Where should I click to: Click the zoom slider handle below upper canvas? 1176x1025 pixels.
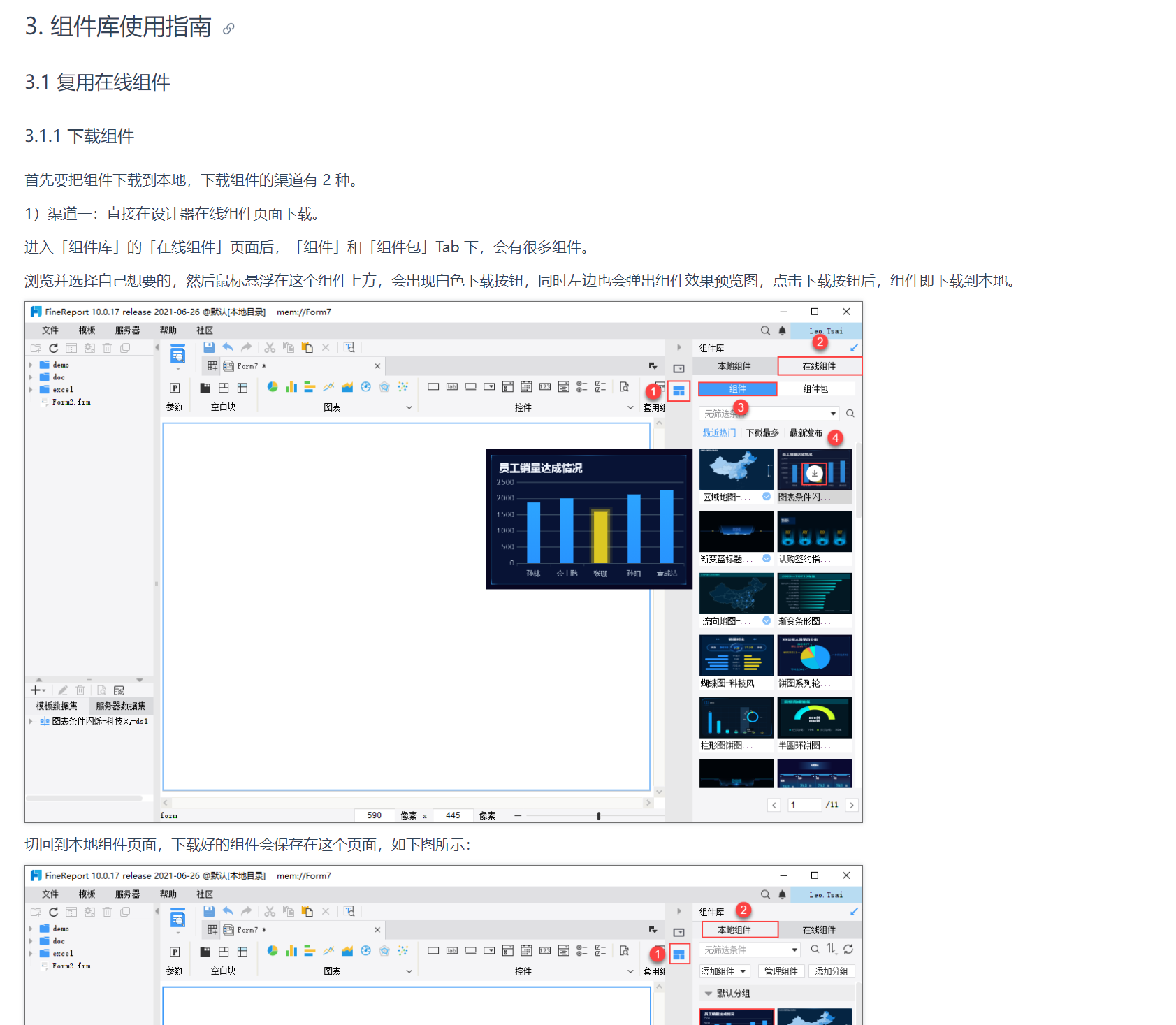(x=599, y=816)
